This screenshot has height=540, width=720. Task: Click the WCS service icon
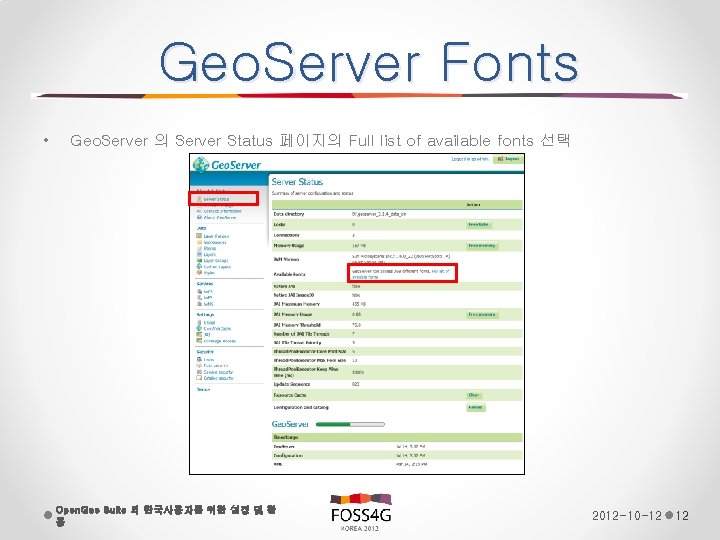199,291
